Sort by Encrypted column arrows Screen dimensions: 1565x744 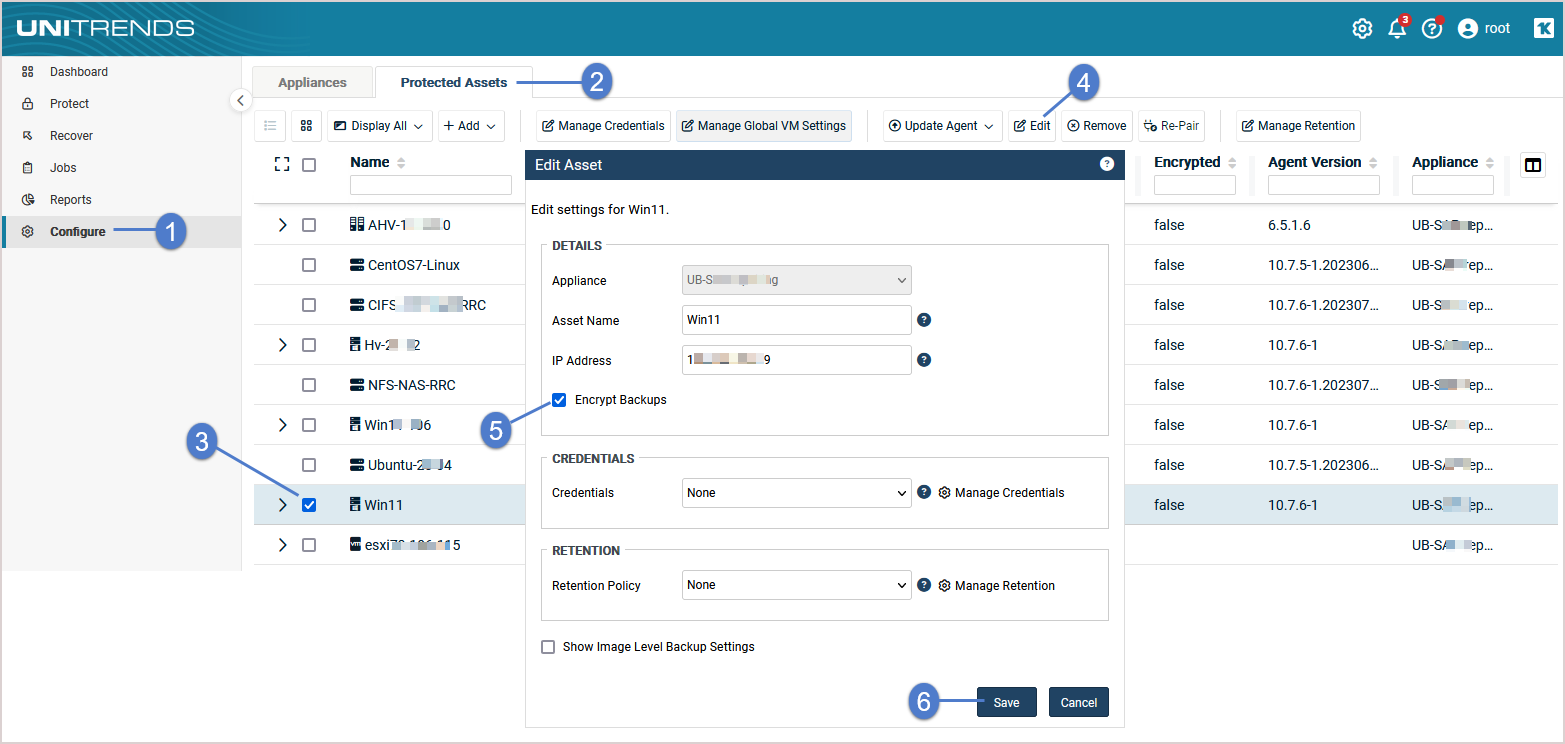[1232, 163]
